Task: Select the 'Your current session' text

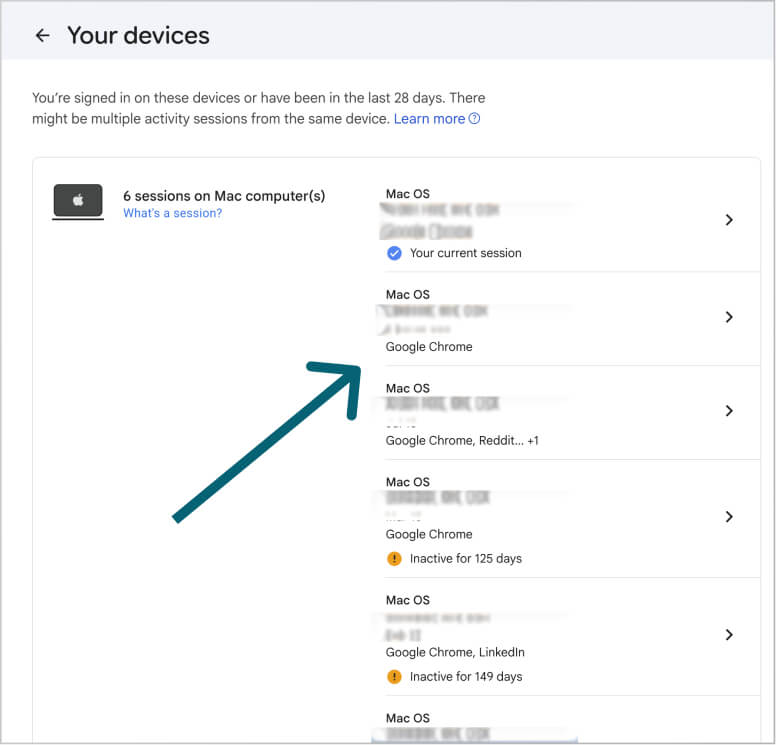Action: coord(465,253)
